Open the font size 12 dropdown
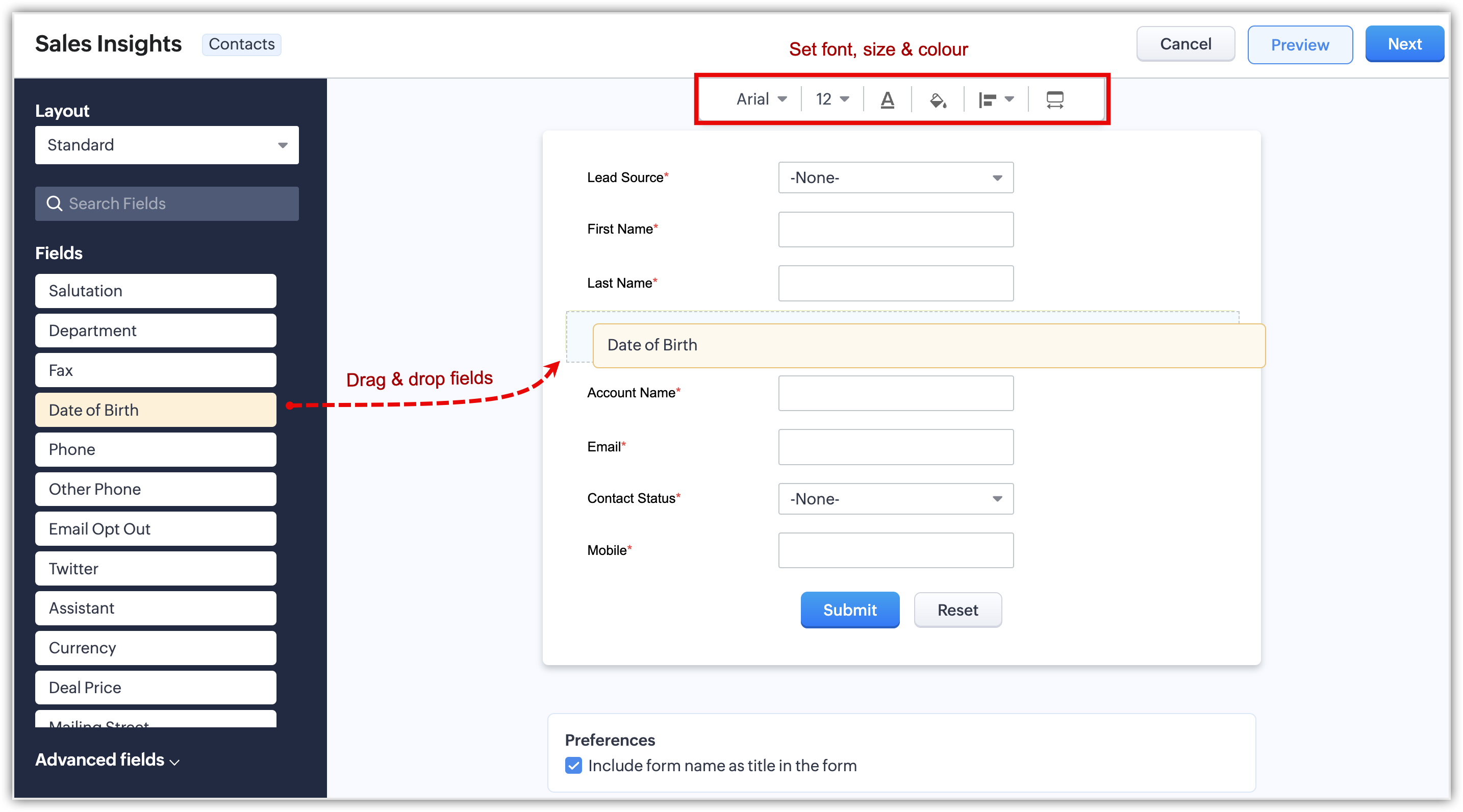 [x=832, y=99]
